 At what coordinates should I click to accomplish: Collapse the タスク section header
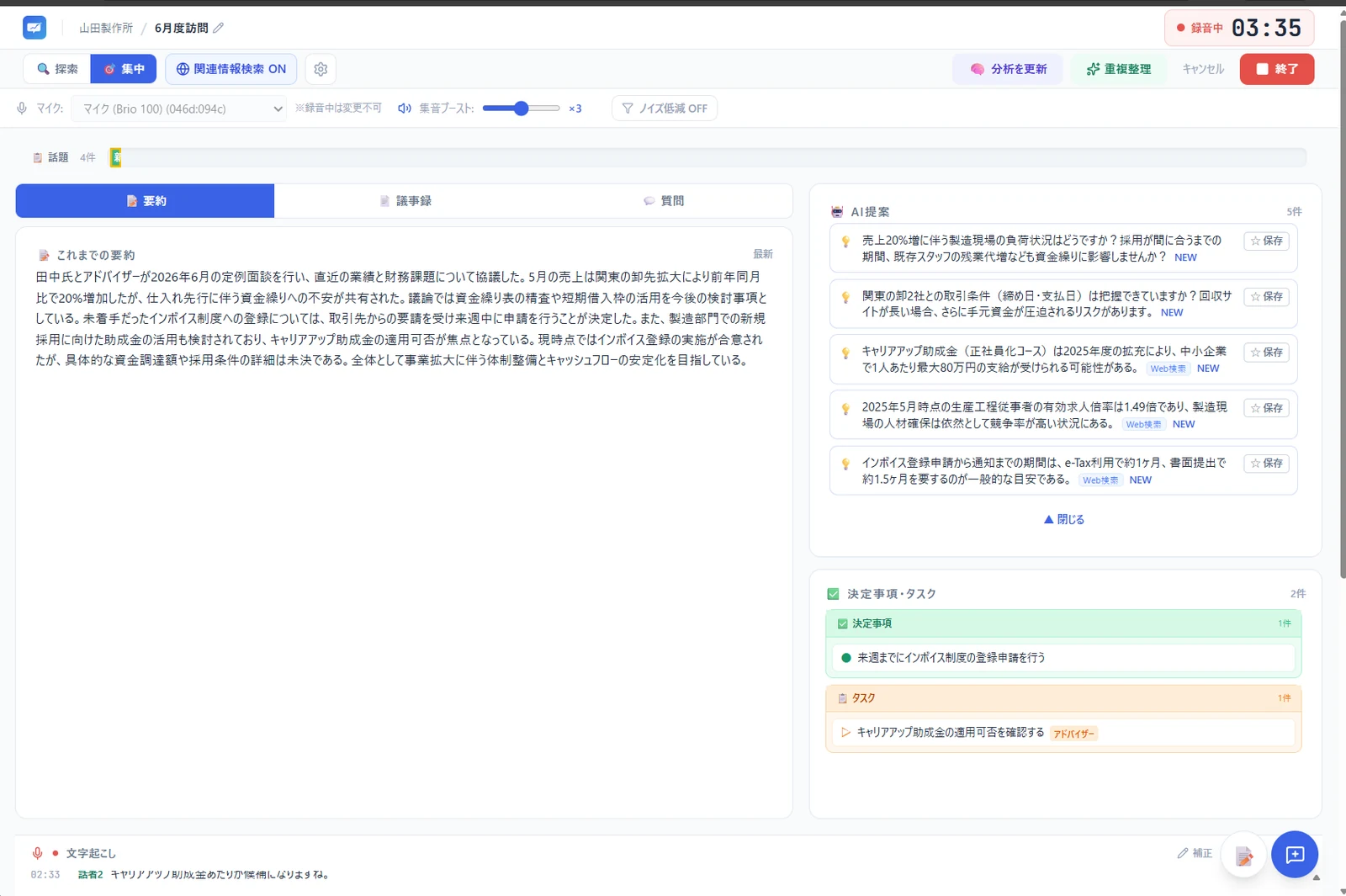1063,698
